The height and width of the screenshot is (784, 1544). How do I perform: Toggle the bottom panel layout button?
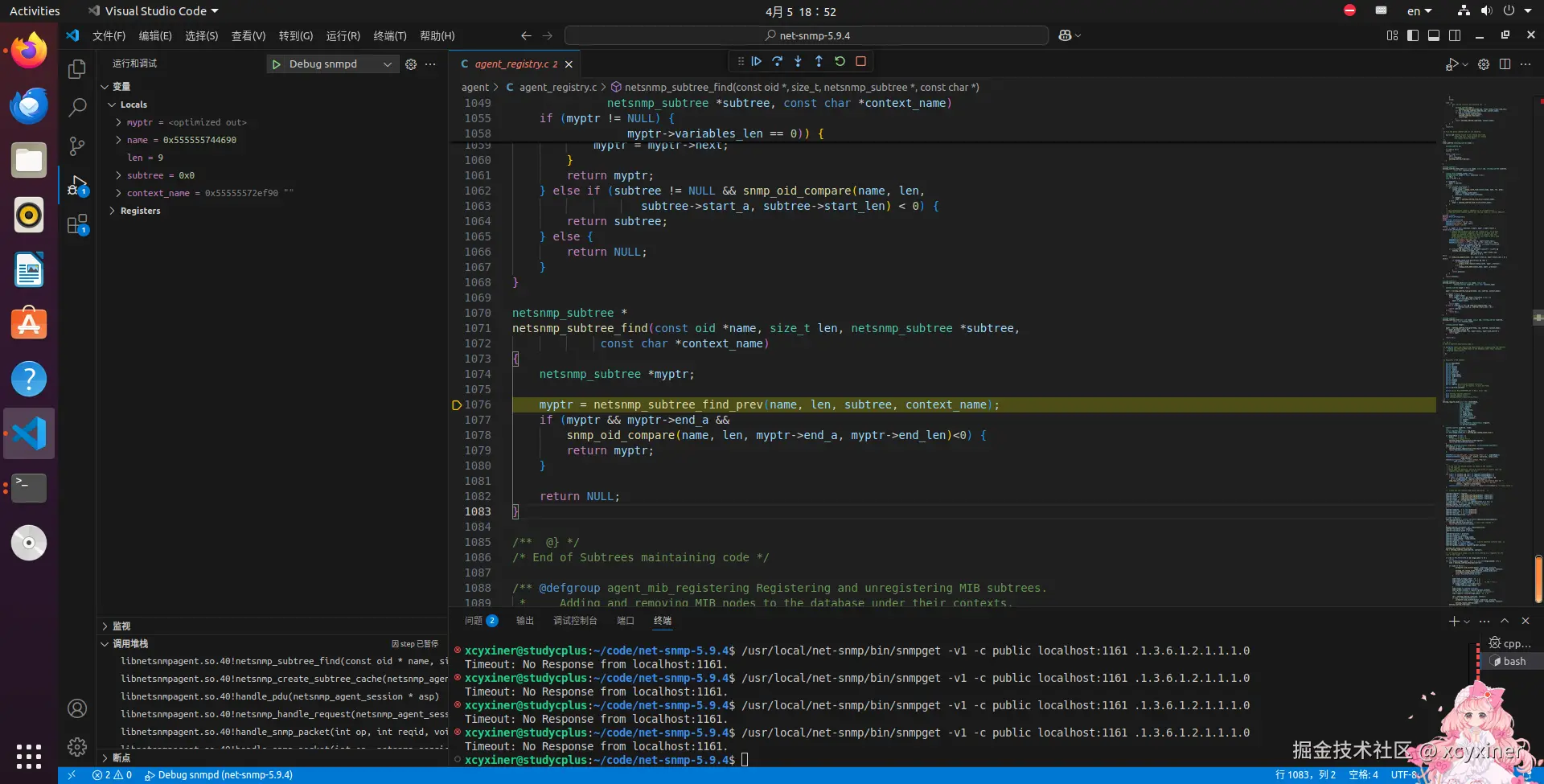click(x=1434, y=35)
